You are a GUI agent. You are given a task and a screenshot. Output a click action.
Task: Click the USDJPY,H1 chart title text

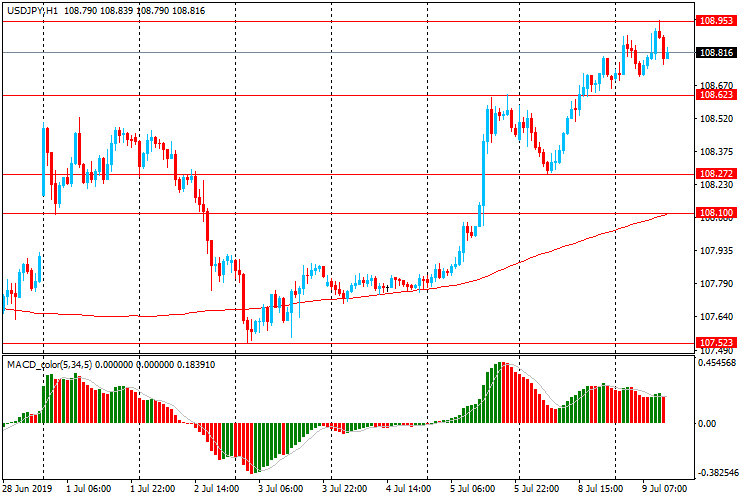[x=33, y=10]
